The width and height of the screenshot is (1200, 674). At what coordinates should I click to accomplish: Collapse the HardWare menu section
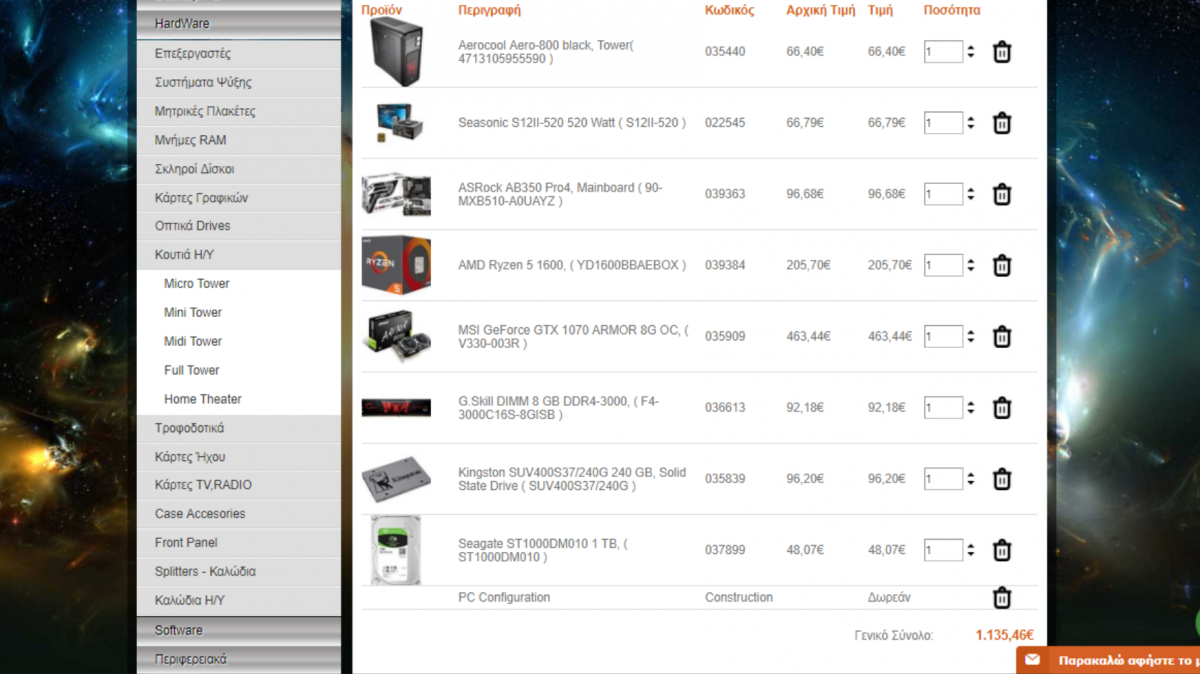(239, 23)
